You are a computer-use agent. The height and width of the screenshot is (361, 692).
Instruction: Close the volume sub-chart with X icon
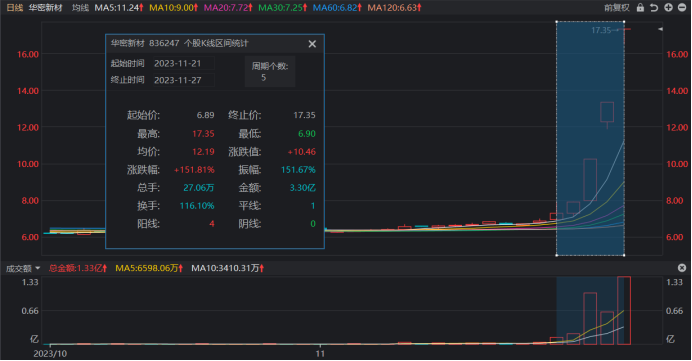(682, 268)
